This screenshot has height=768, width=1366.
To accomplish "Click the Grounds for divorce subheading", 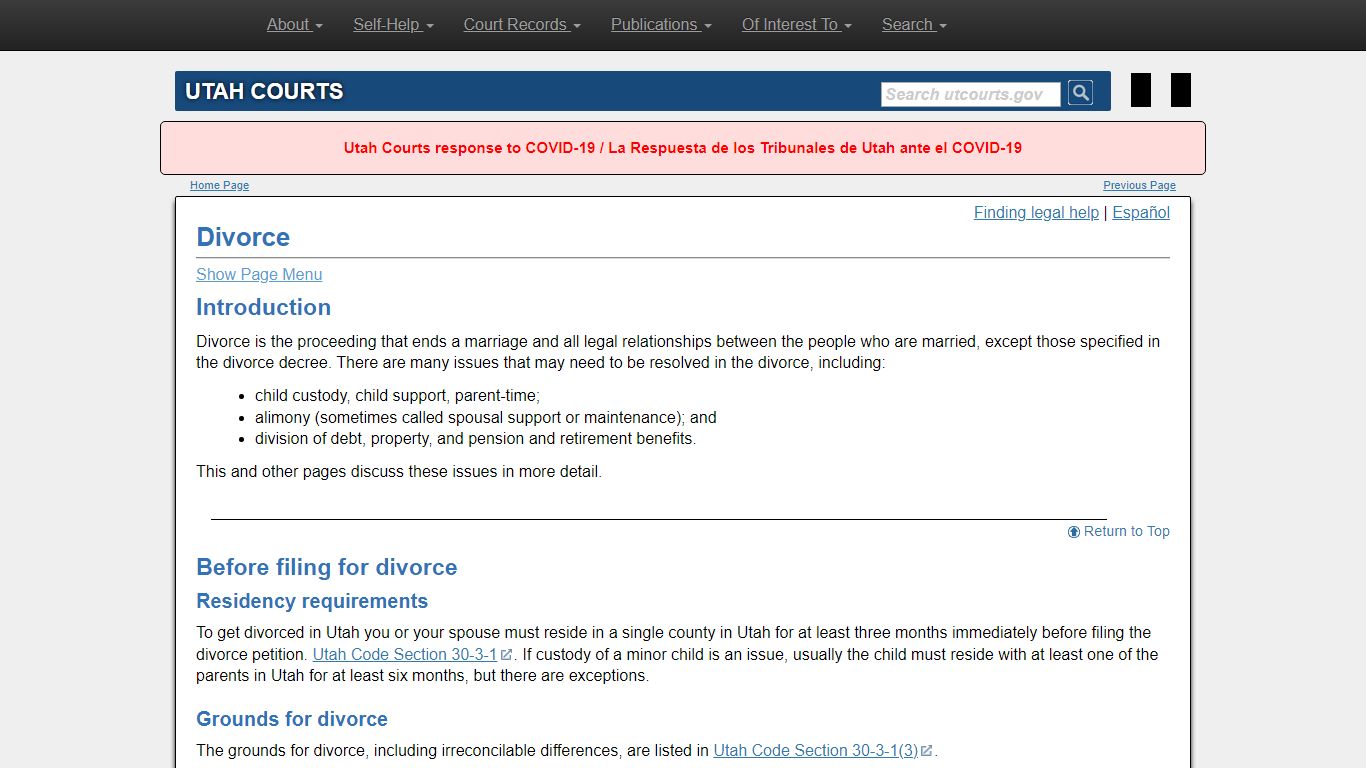I will pyautogui.click(x=292, y=719).
